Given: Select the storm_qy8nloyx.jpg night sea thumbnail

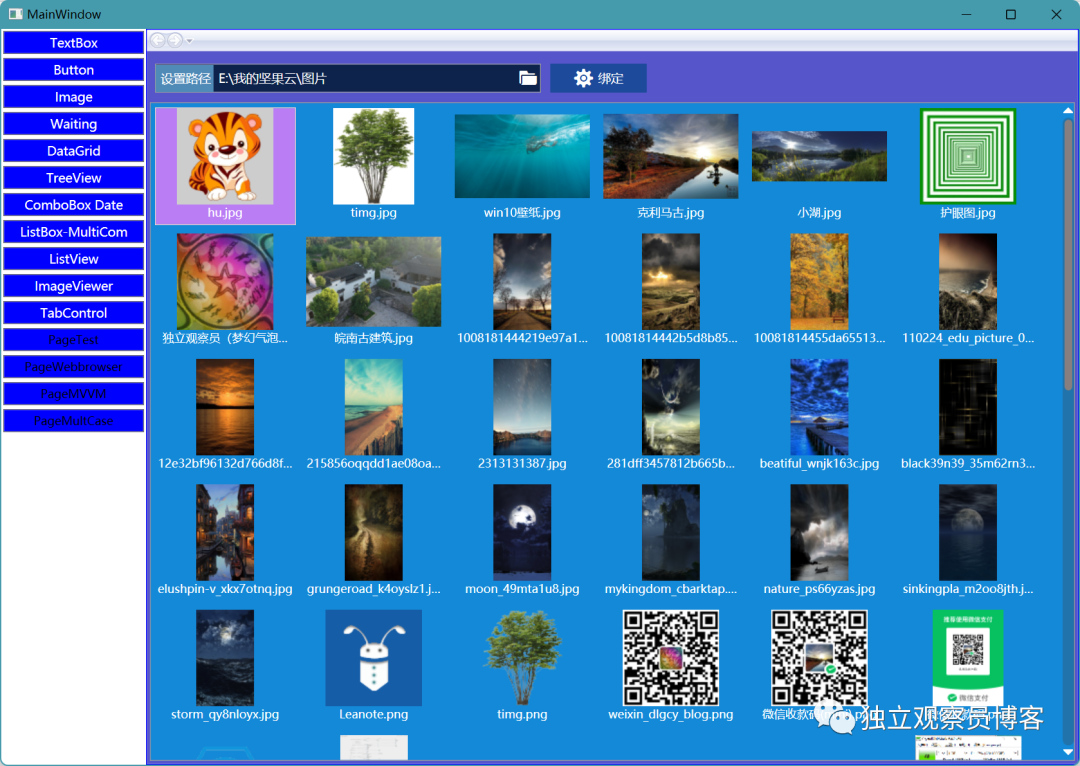Looking at the screenshot, I should [x=225, y=658].
